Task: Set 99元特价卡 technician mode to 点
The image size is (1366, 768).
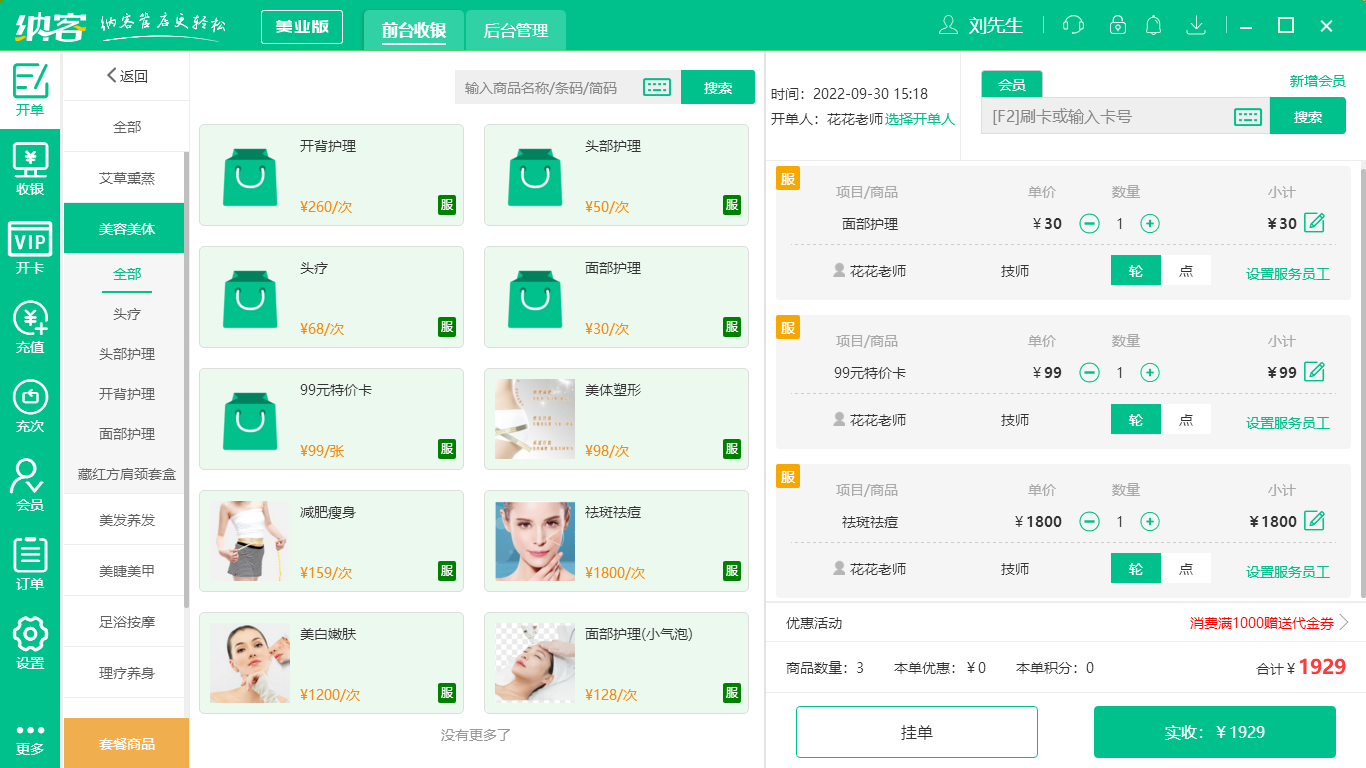Action: pos(1186,419)
